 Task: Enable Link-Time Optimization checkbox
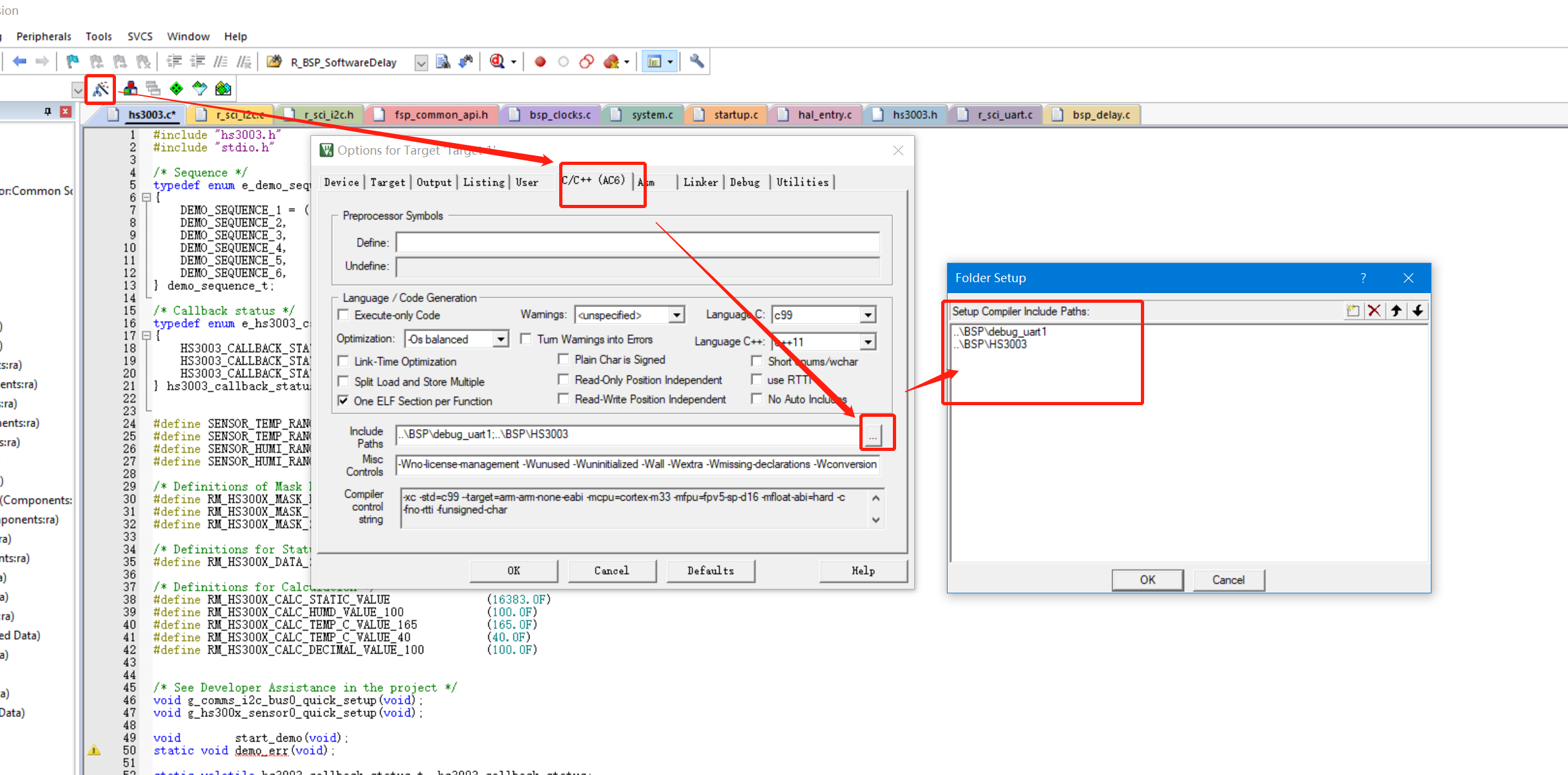pyautogui.click(x=343, y=361)
